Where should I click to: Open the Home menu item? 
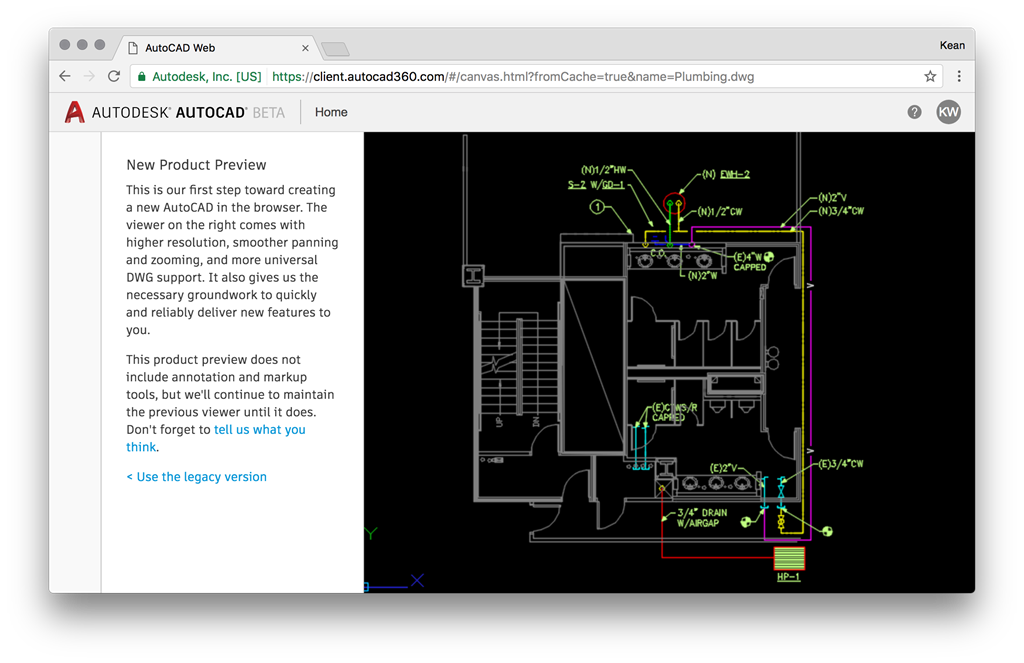(331, 112)
